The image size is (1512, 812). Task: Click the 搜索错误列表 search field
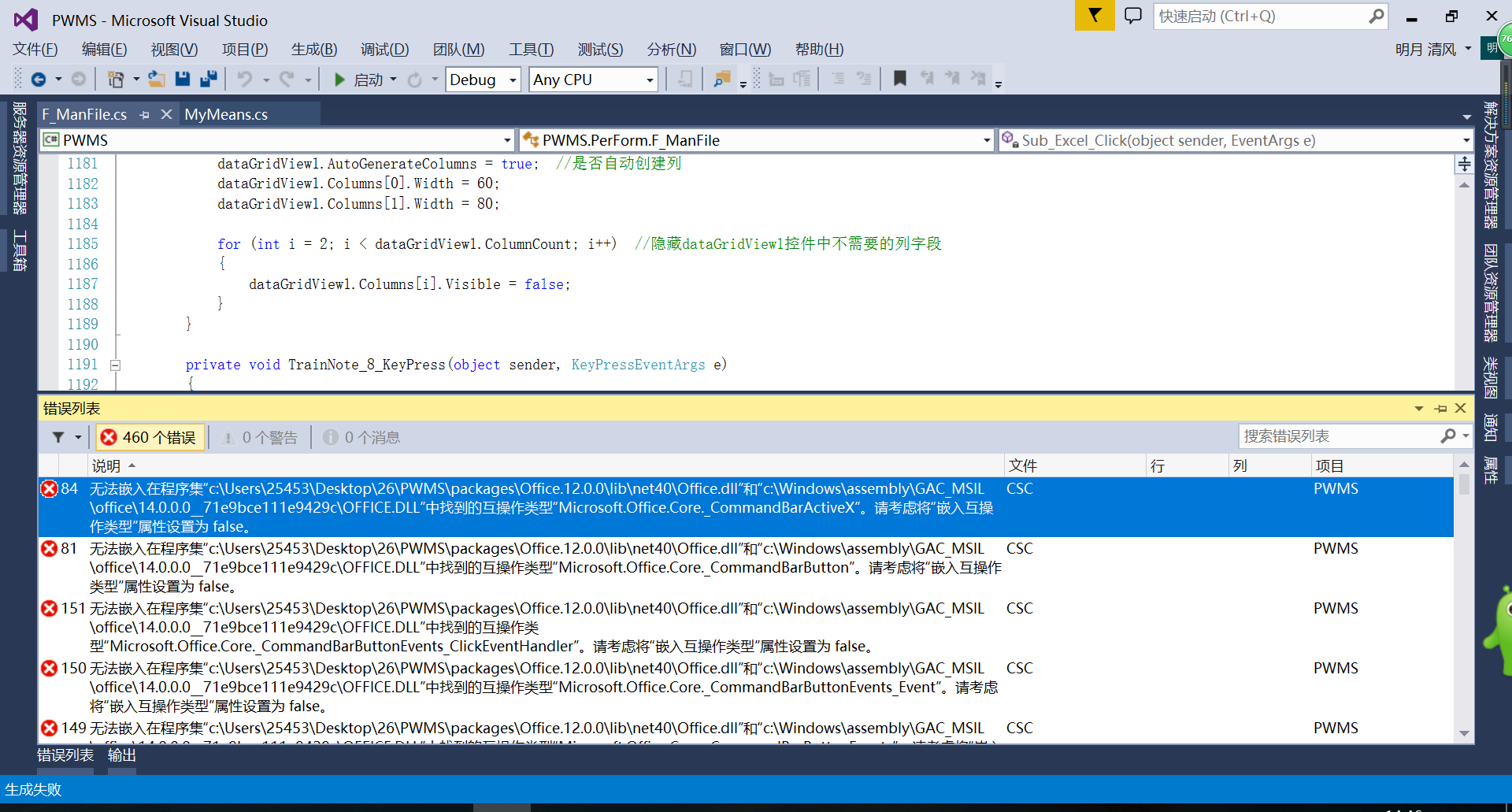1339,436
